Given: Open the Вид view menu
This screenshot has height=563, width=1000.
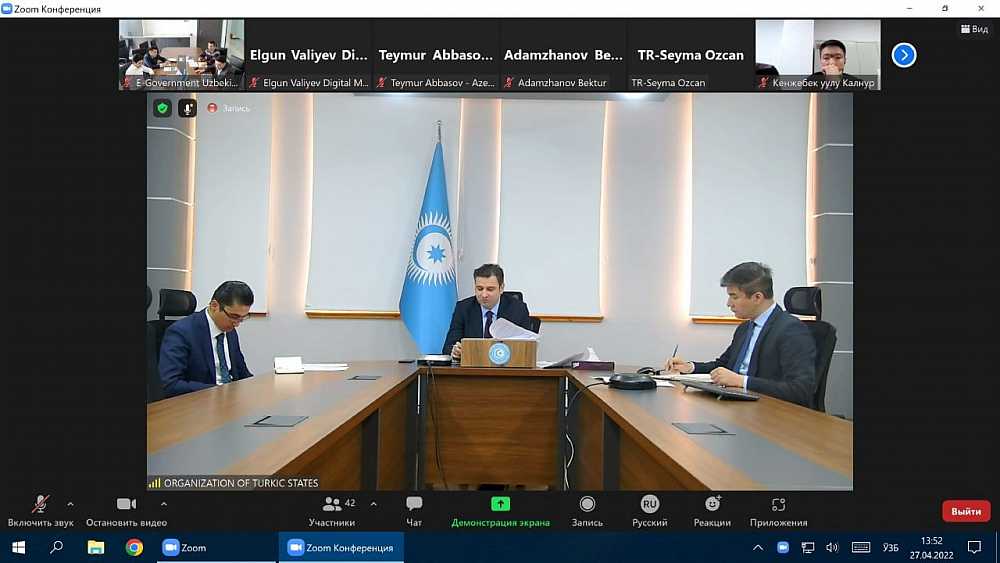Looking at the screenshot, I should click(x=974, y=29).
